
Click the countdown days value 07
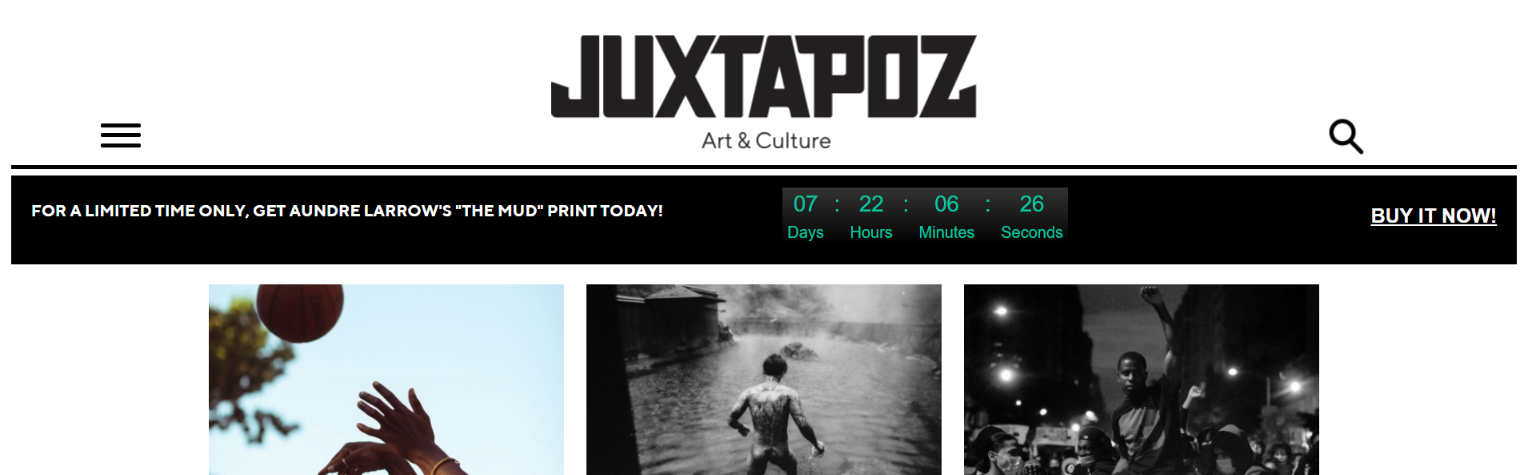(805, 205)
